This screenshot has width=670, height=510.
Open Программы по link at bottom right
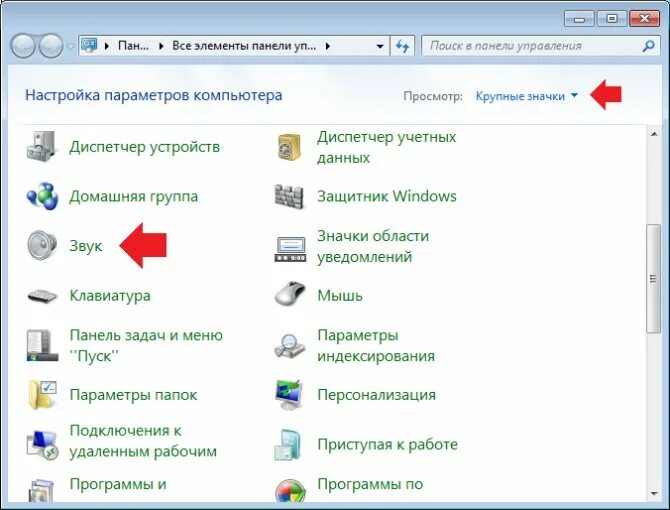[370, 484]
